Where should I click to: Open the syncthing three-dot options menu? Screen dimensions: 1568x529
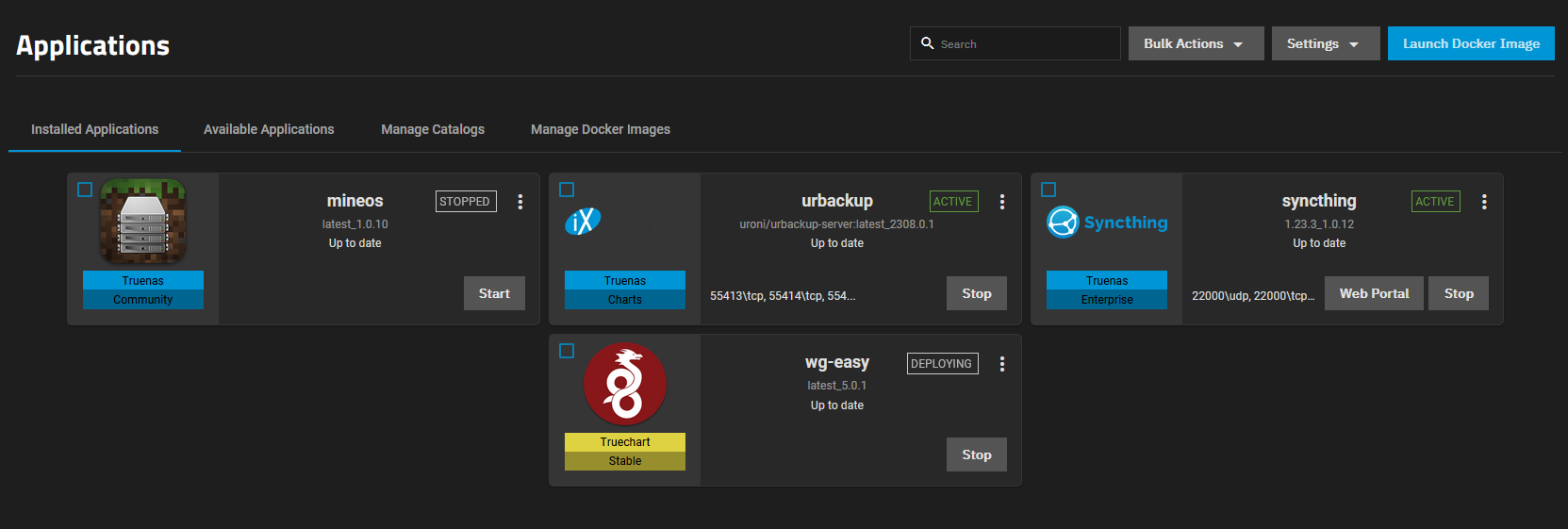pos(1484,202)
